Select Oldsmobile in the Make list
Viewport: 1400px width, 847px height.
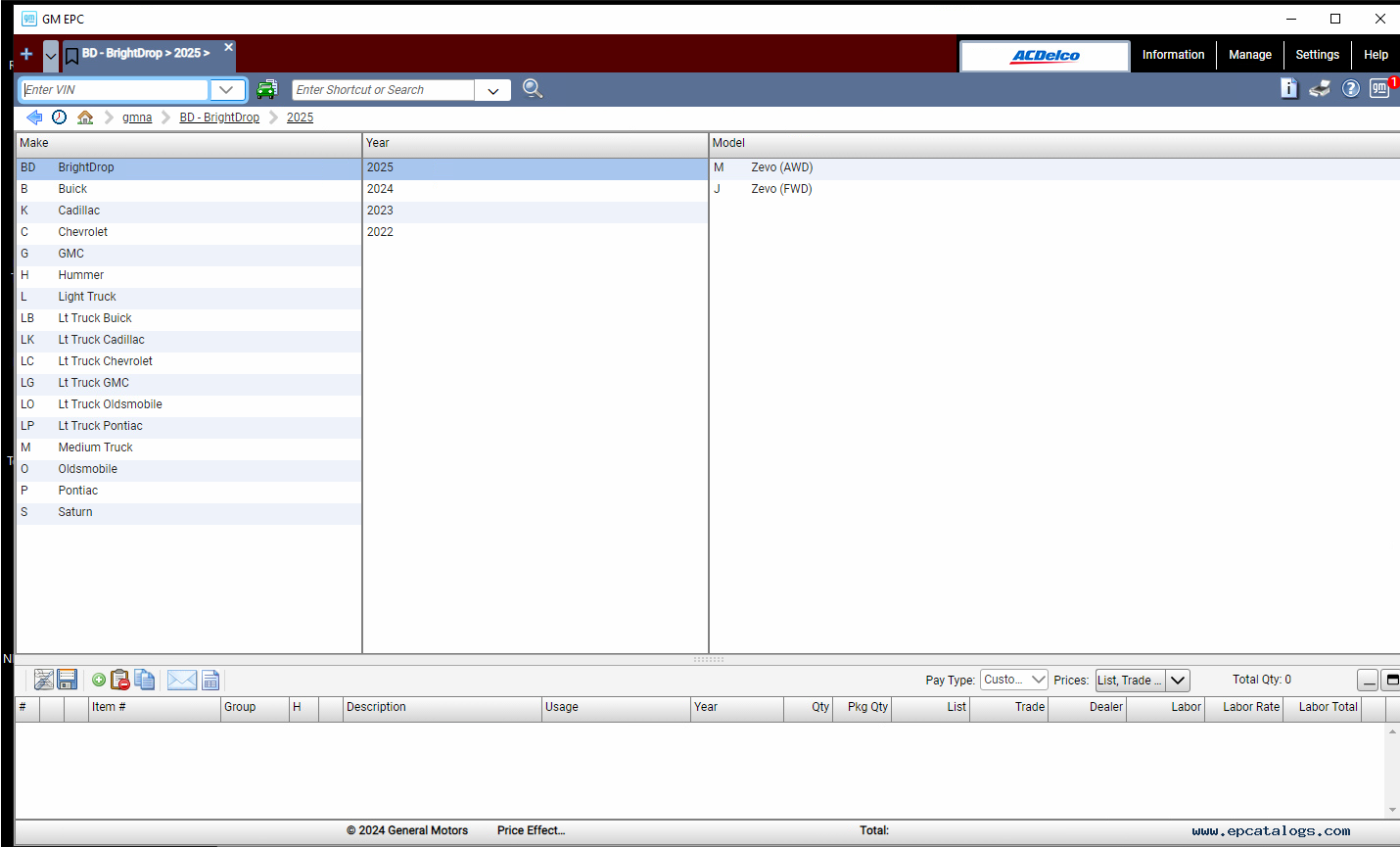click(x=189, y=469)
